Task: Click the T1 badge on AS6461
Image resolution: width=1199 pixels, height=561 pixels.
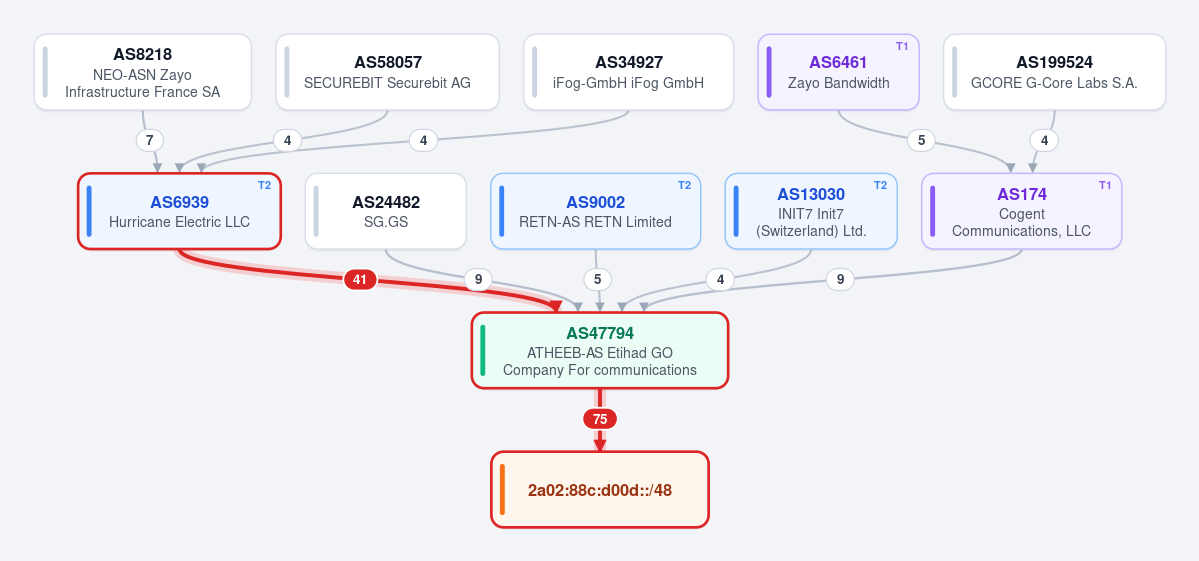Action: point(902,47)
